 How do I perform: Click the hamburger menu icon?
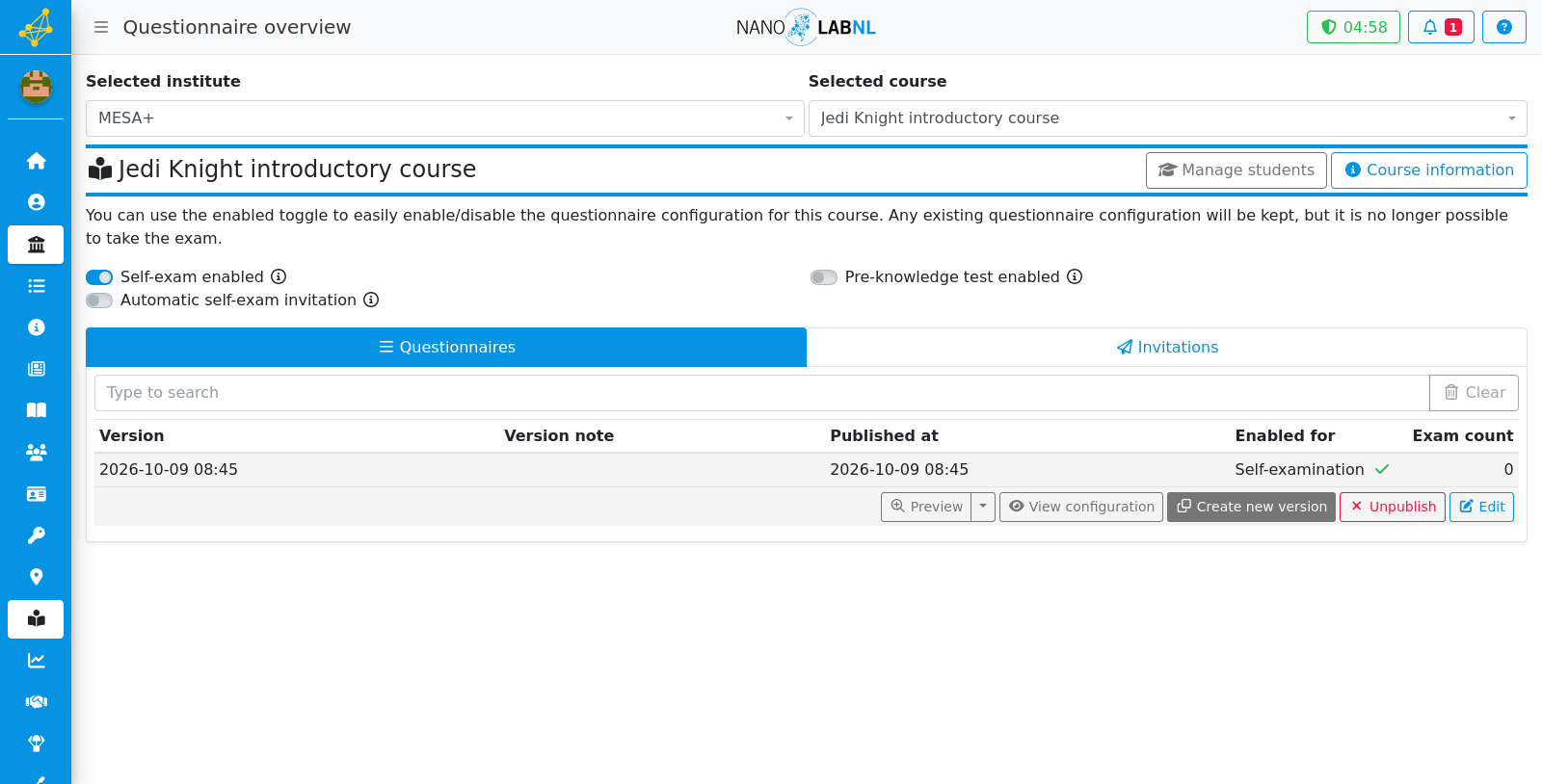point(101,27)
